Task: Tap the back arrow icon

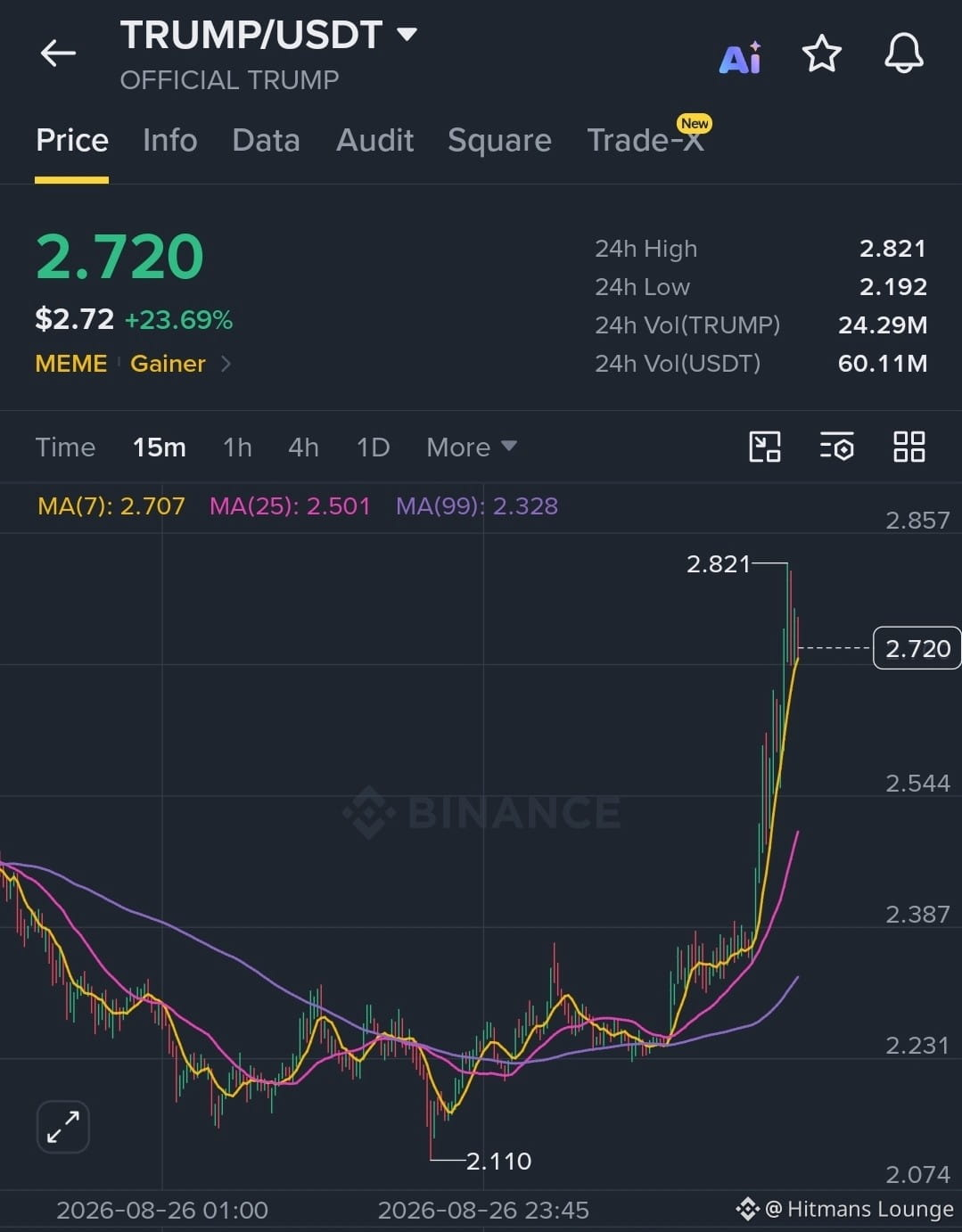Action: click(58, 53)
